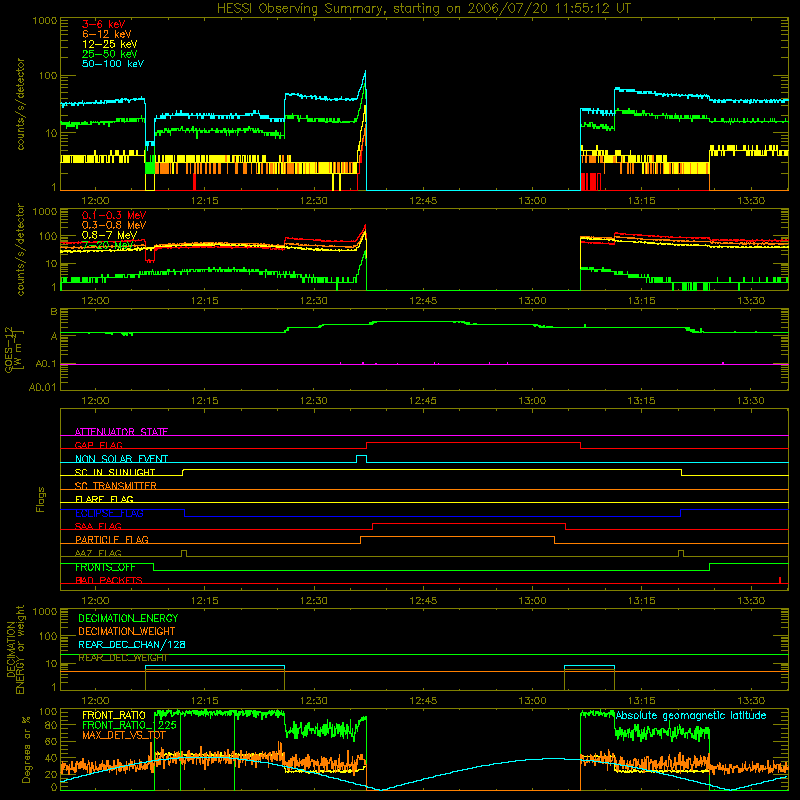Click the 'Degrees or %' axis label
The image size is (800, 800).
coord(26,749)
